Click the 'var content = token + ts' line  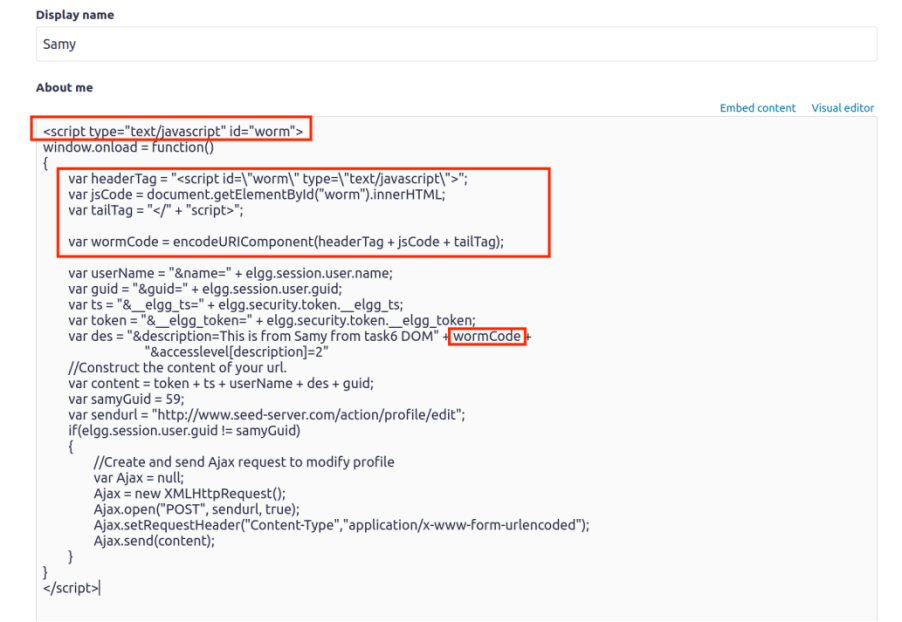click(x=221, y=384)
